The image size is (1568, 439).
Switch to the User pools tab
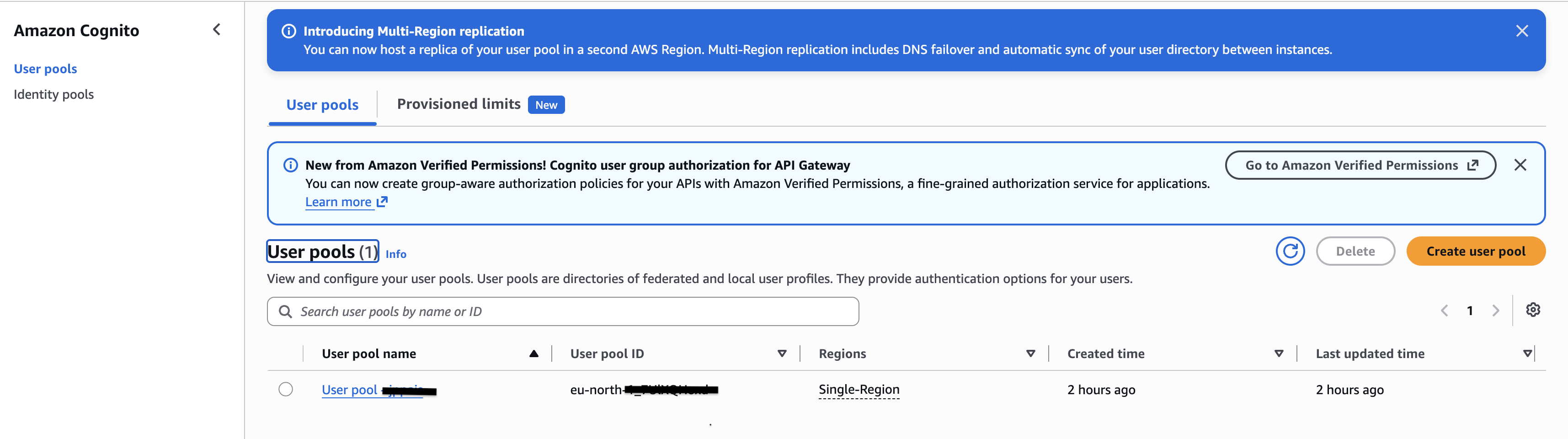323,105
